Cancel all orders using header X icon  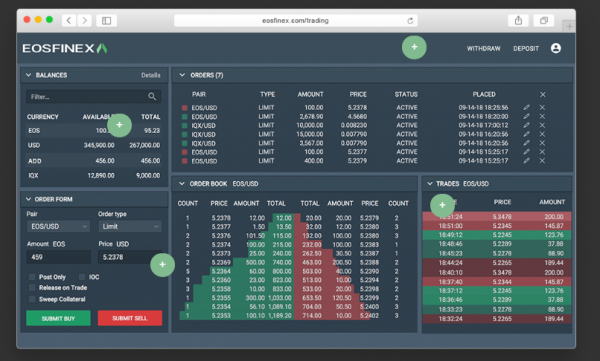pos(543,95)
